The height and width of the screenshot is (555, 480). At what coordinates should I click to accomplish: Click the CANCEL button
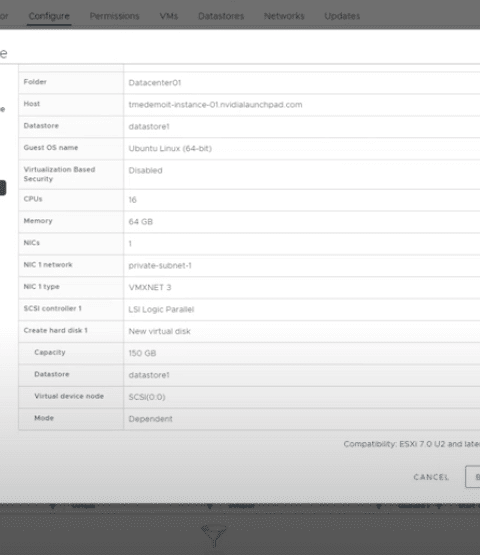click(431, 477)
